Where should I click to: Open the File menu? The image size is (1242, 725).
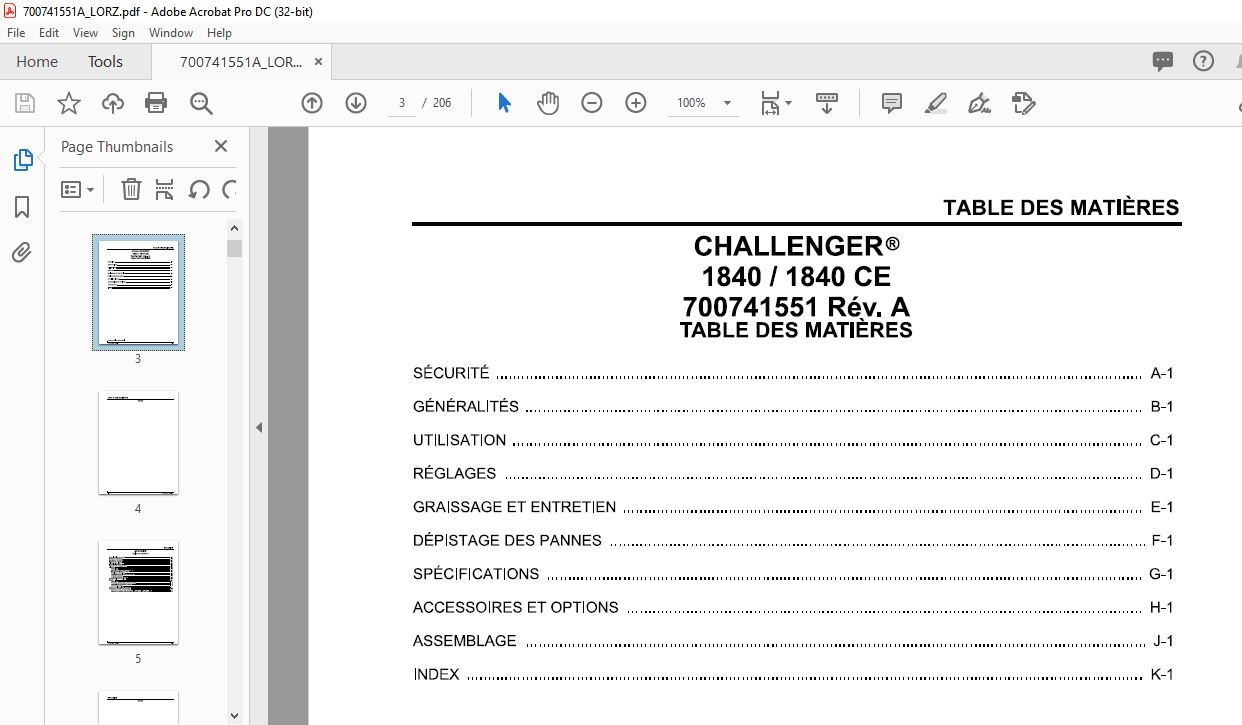pyautogui.click(x=16, y=33)
